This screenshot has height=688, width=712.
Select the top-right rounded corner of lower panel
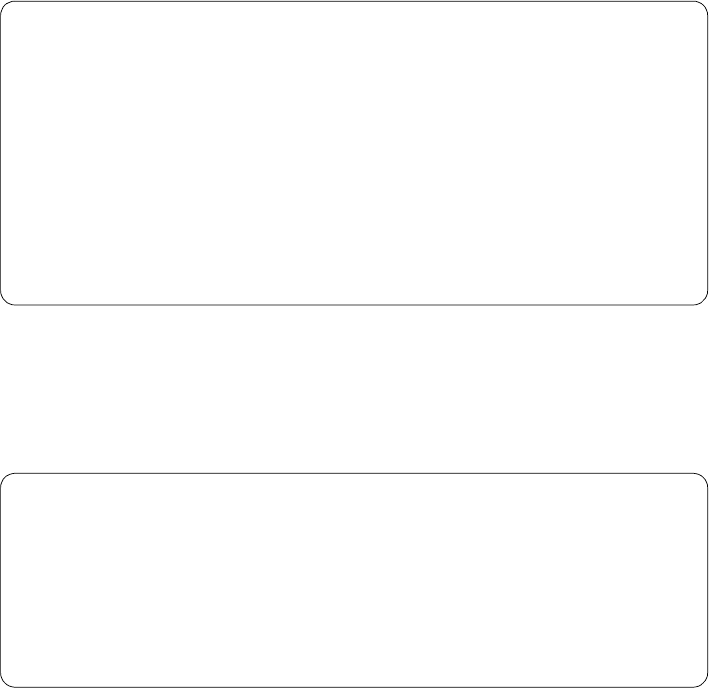[x=702, y=479]
